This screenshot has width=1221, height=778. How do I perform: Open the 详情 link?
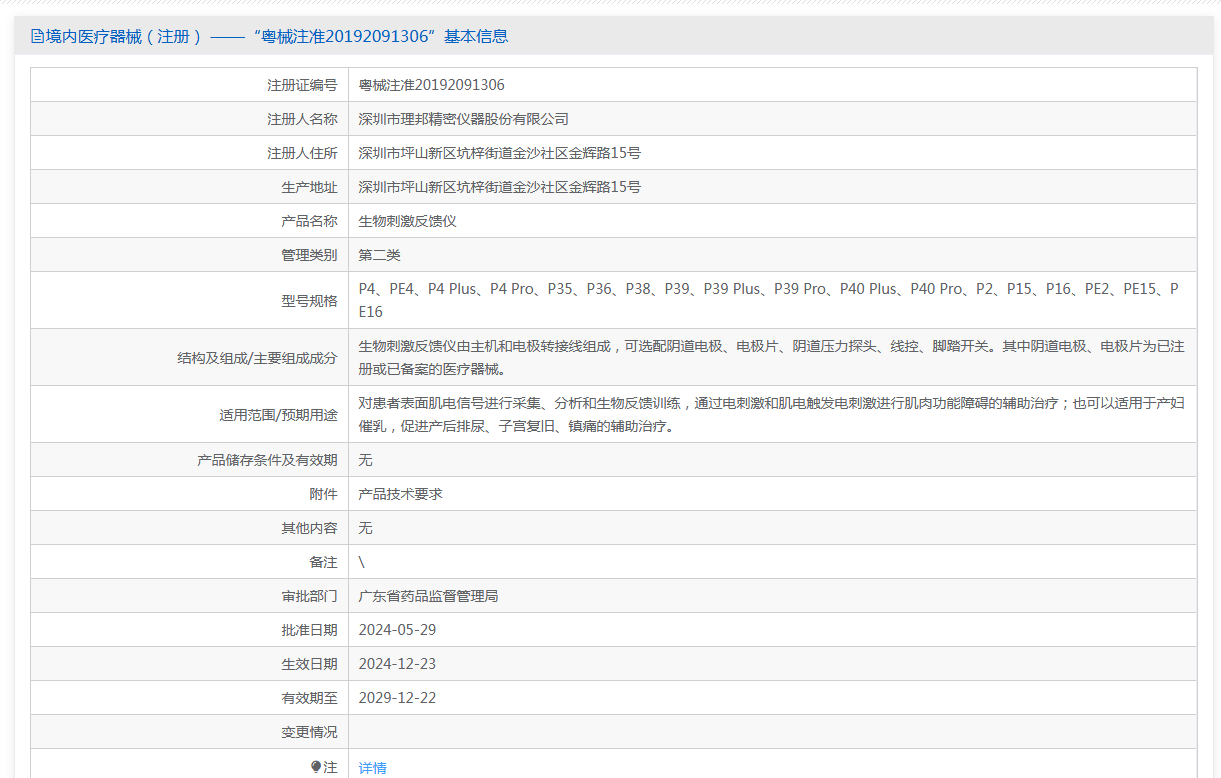tap(372, 768)
